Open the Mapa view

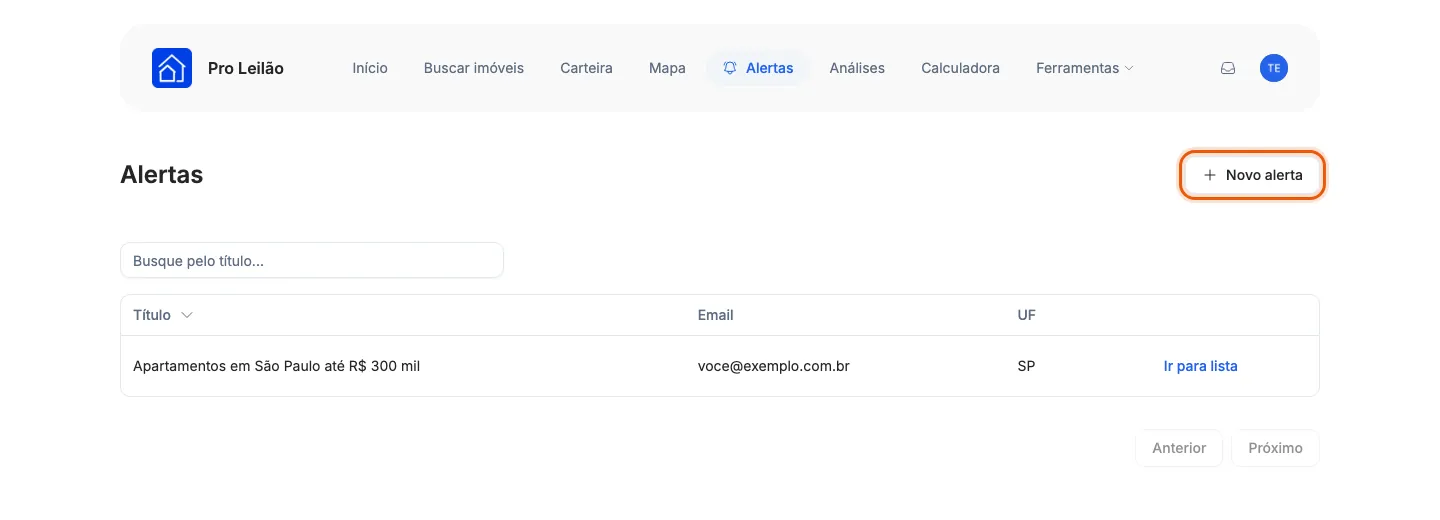pos(667,68)
